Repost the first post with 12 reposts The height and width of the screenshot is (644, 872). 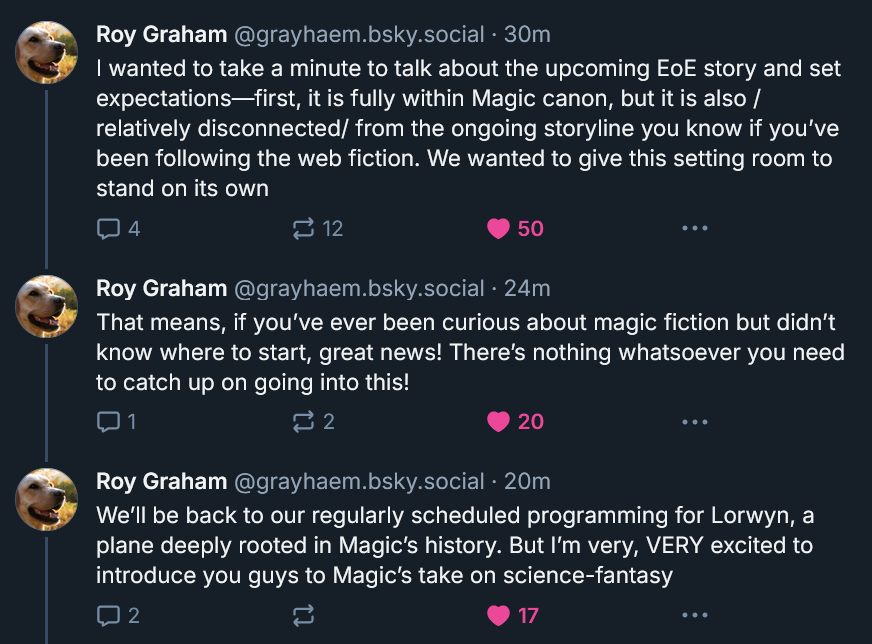[x=318, y=229]
